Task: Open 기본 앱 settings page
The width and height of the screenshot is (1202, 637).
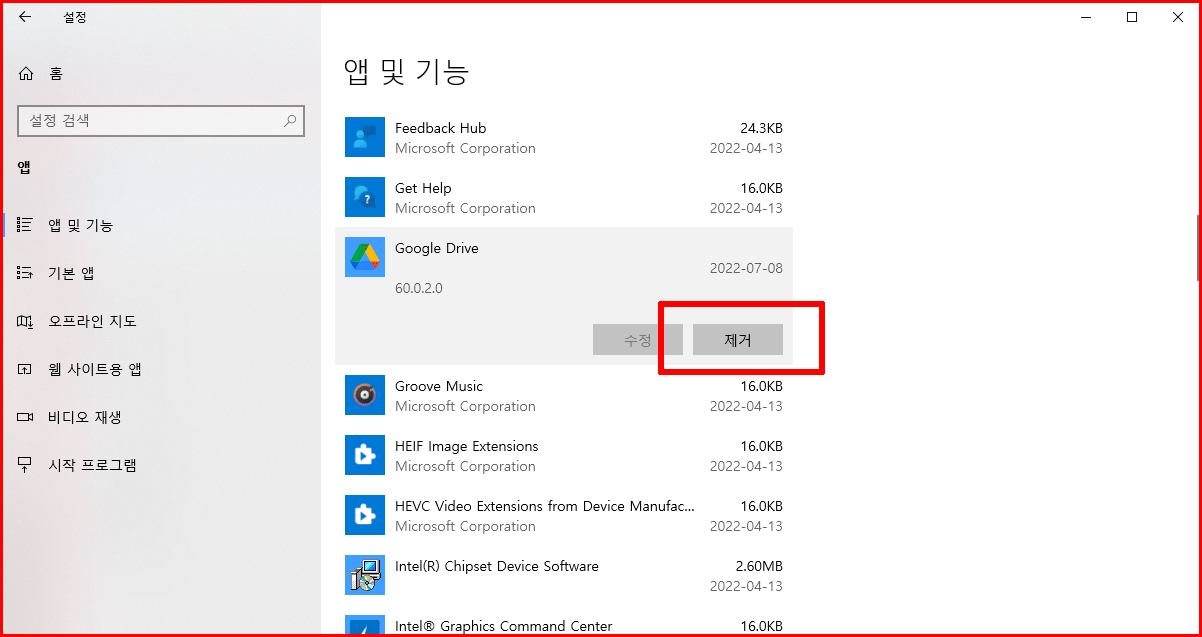Action: pos(71,273)
